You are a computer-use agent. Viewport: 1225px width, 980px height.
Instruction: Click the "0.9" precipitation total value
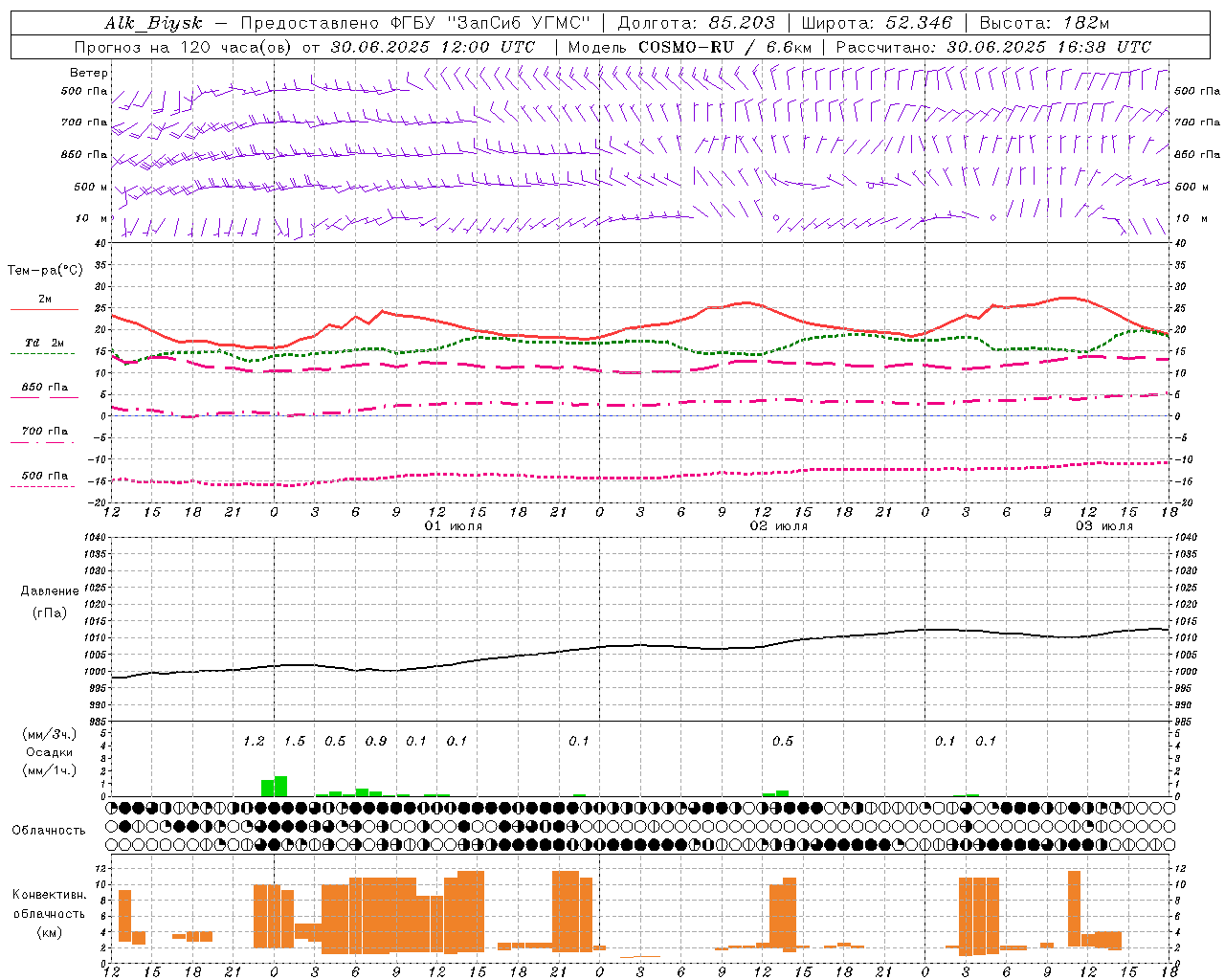click(376, 742)
